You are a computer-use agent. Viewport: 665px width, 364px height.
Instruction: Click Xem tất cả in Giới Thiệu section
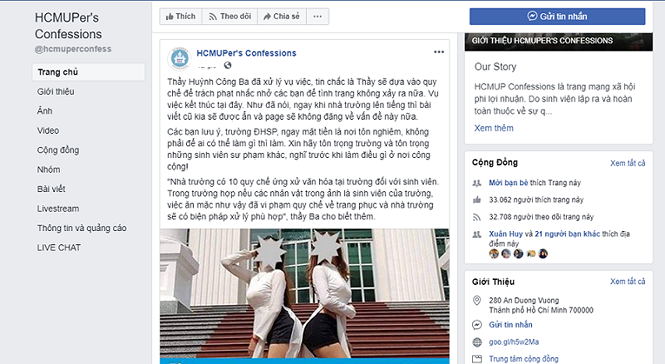(628, 281)
